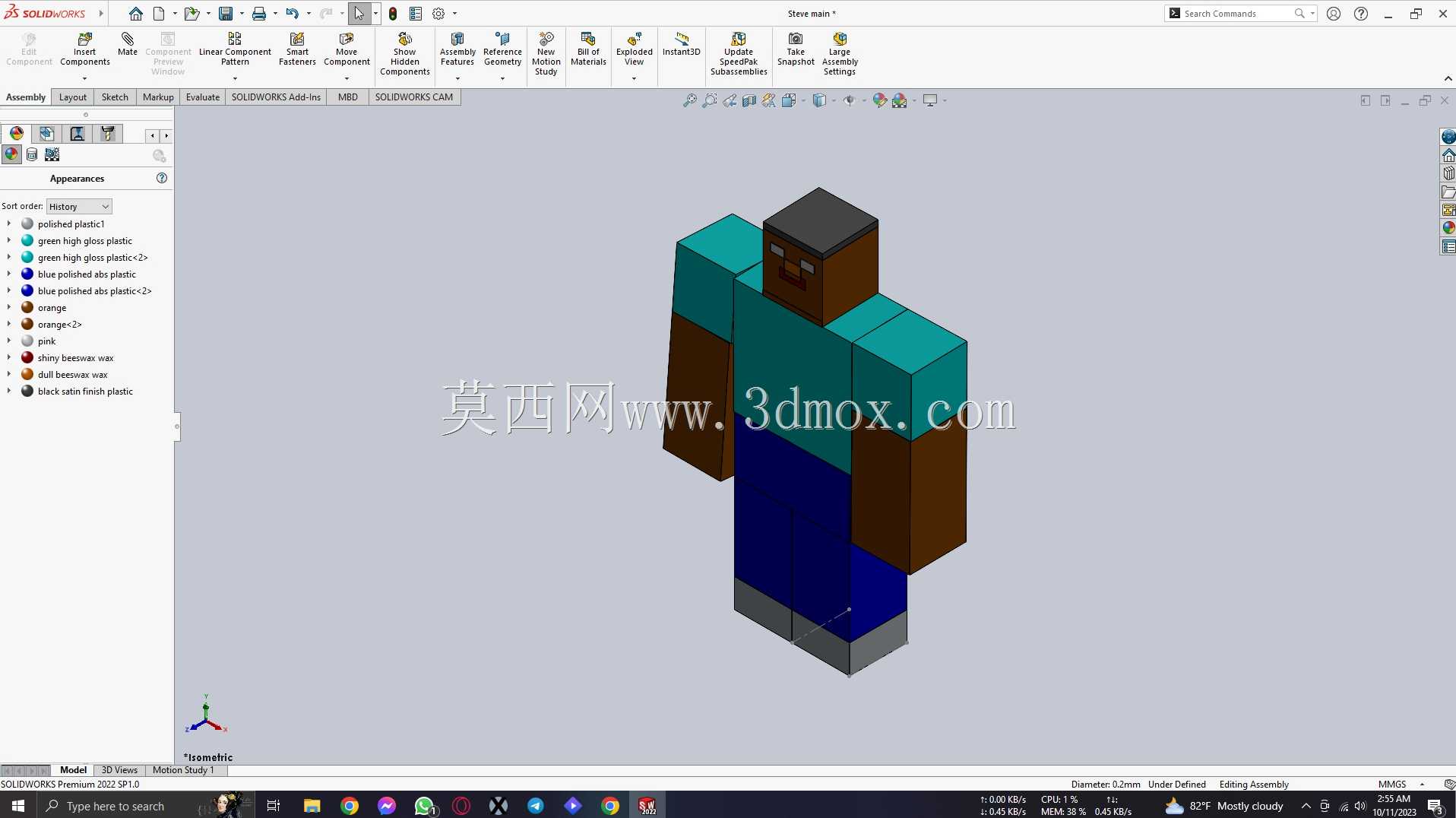Open Telegram from taskbar
This screenshot has height=818, width=1456.
[536, 806]
